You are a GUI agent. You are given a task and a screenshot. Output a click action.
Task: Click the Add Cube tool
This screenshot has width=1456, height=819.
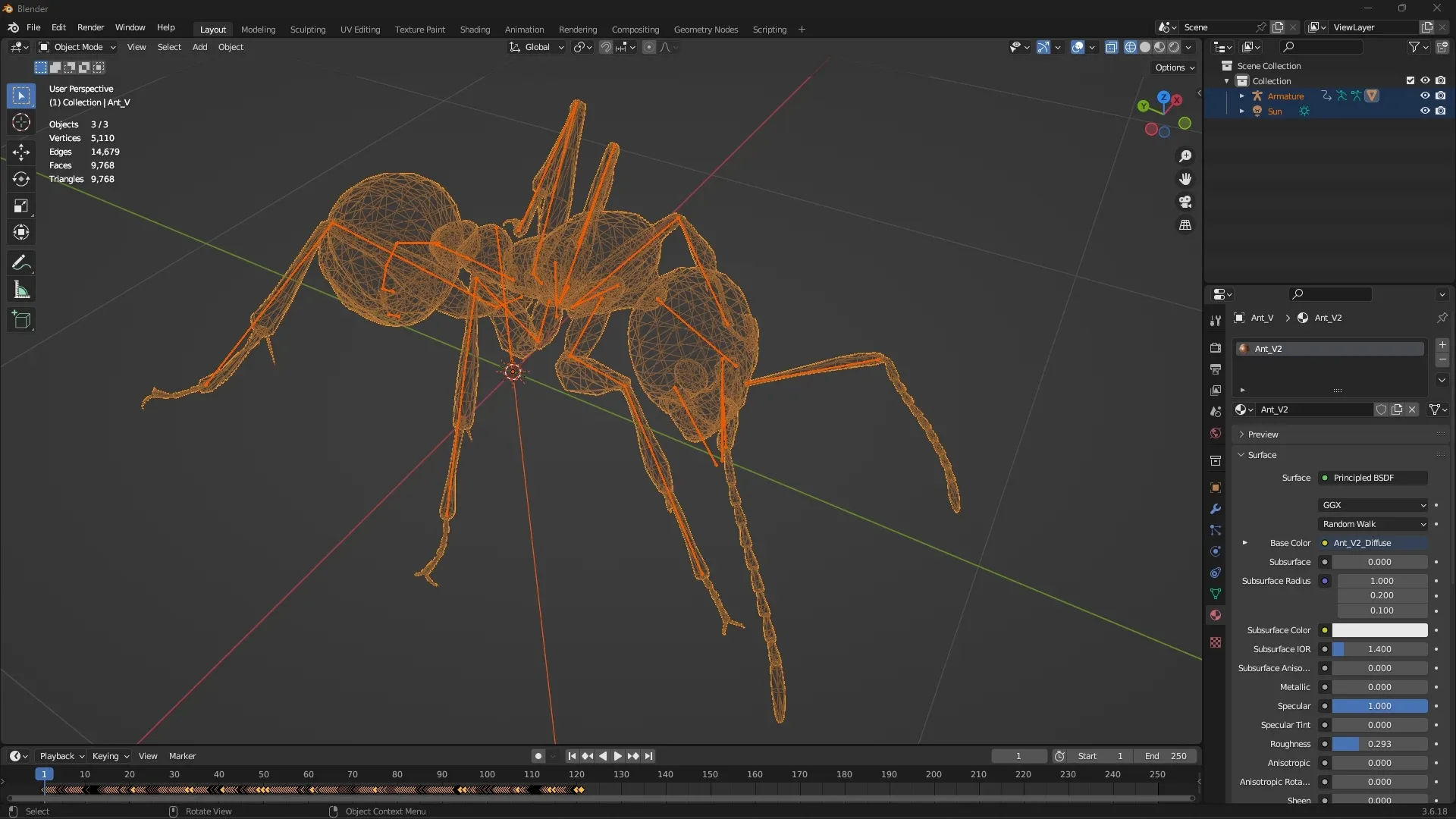(21, 320)
